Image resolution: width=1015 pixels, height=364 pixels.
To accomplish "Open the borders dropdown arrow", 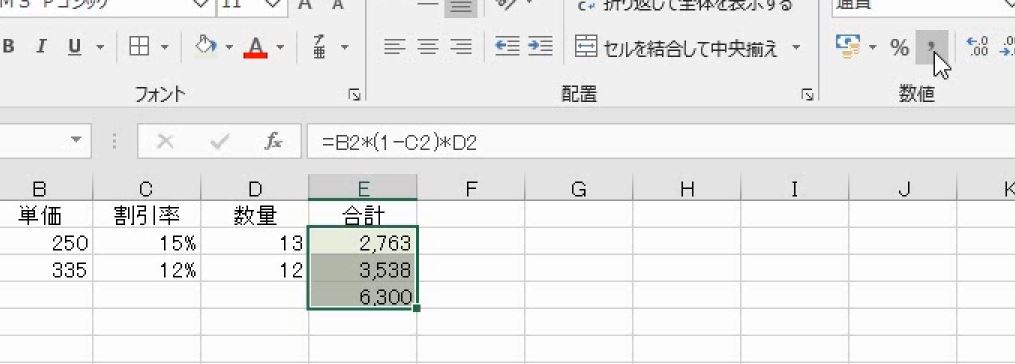I will click(x=164, y=47).
